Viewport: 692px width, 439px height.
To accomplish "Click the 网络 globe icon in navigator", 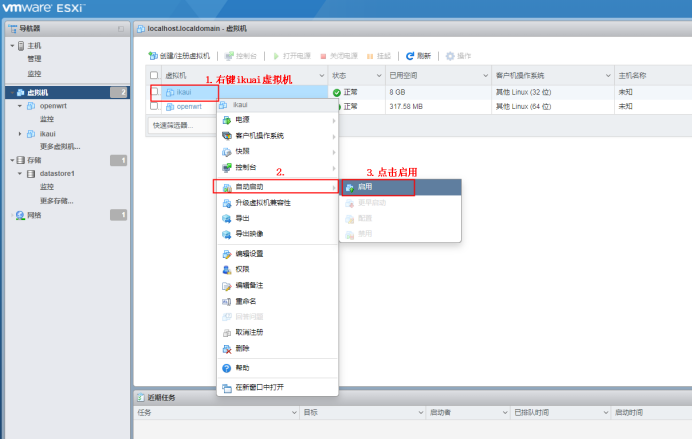I will click(20, 215).
